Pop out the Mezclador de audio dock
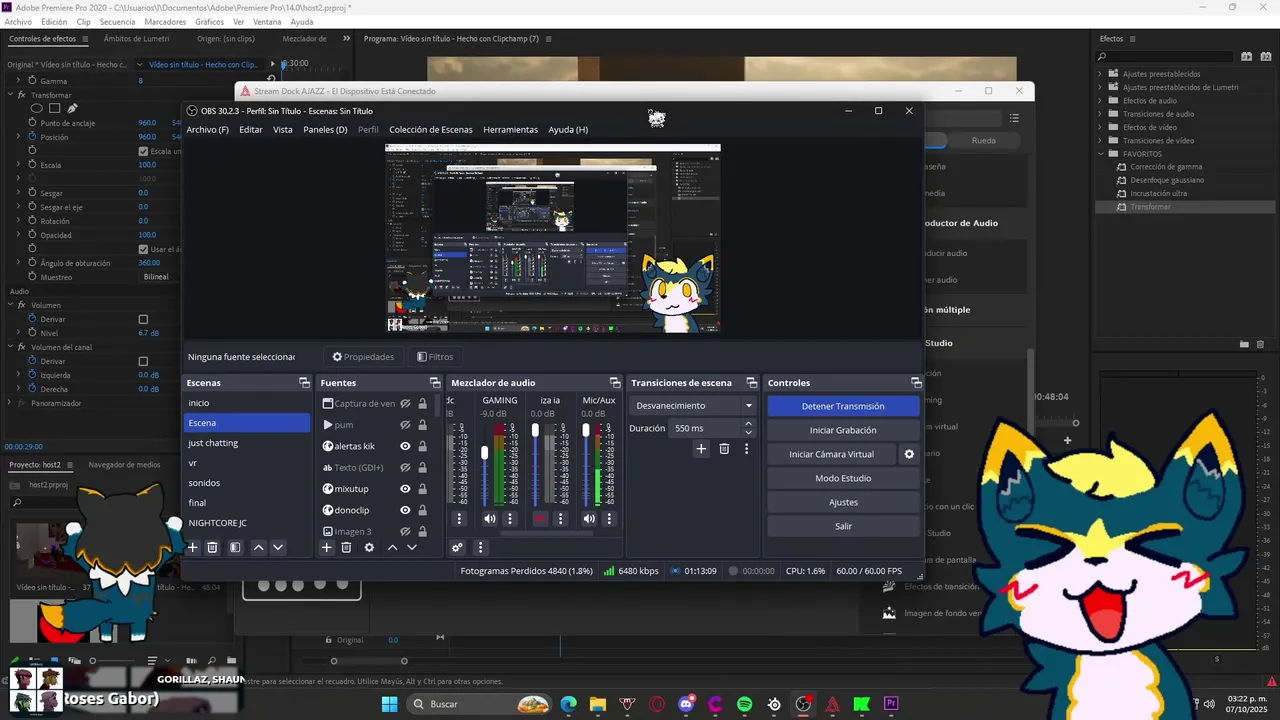1280x720 pixels. (615, 383)
